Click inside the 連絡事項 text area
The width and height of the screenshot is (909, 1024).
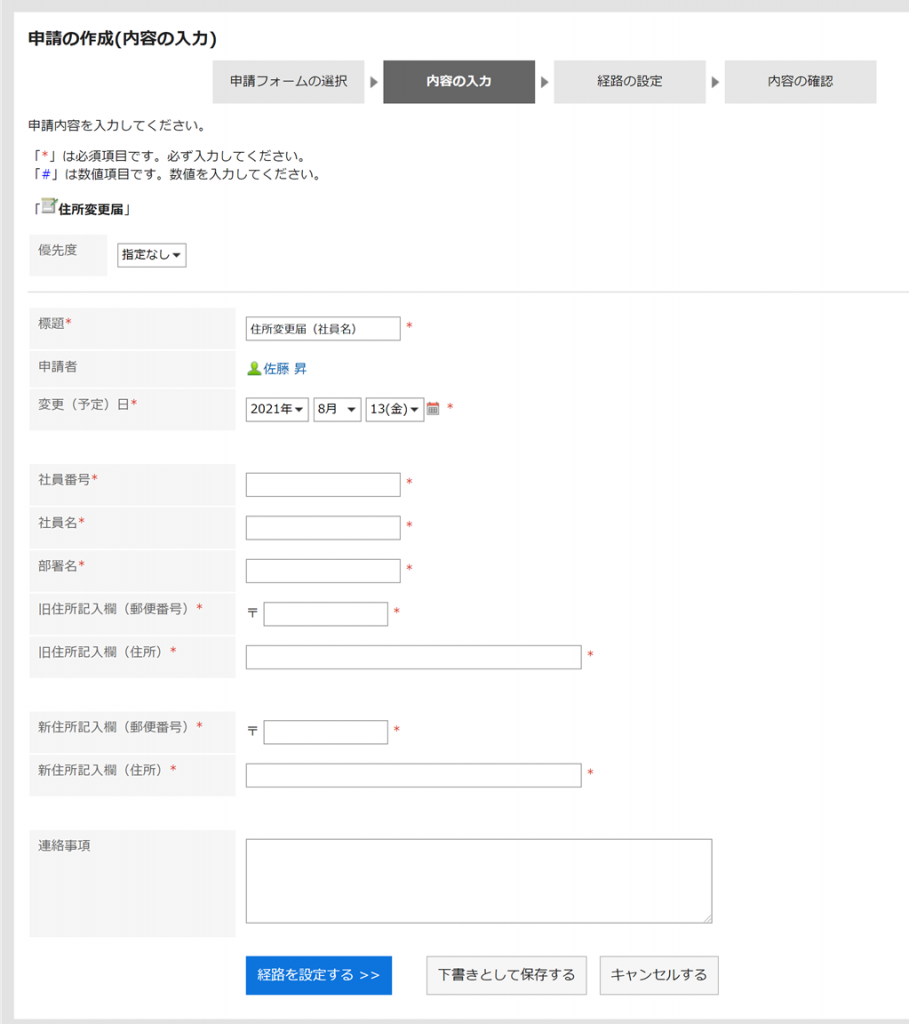click(479, 881)
